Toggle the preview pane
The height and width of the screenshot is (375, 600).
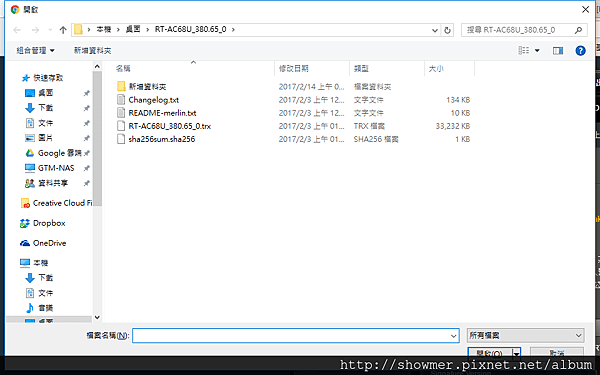tap(558, 51)
